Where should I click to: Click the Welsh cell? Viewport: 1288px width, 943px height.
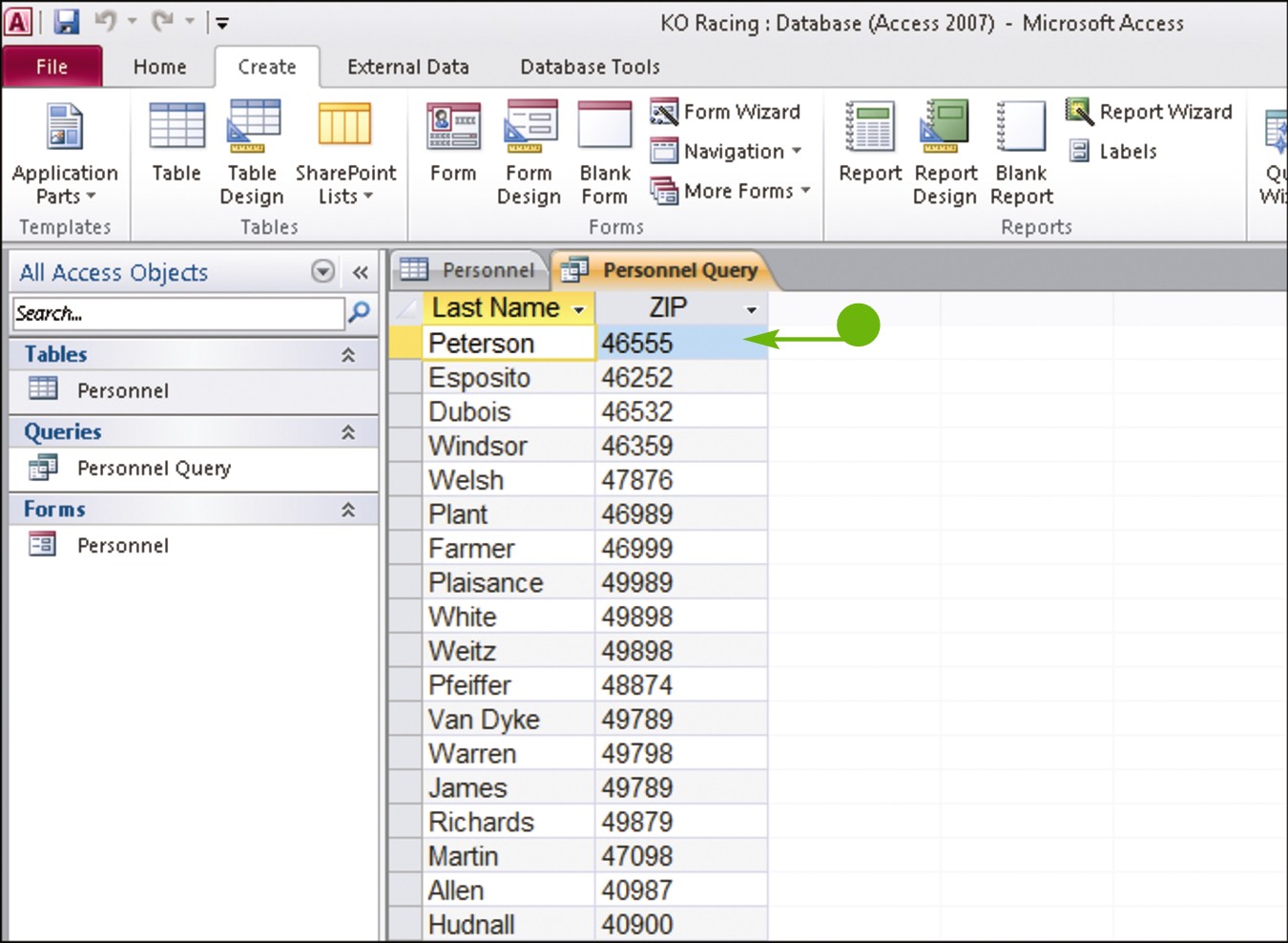click(509, 480)
